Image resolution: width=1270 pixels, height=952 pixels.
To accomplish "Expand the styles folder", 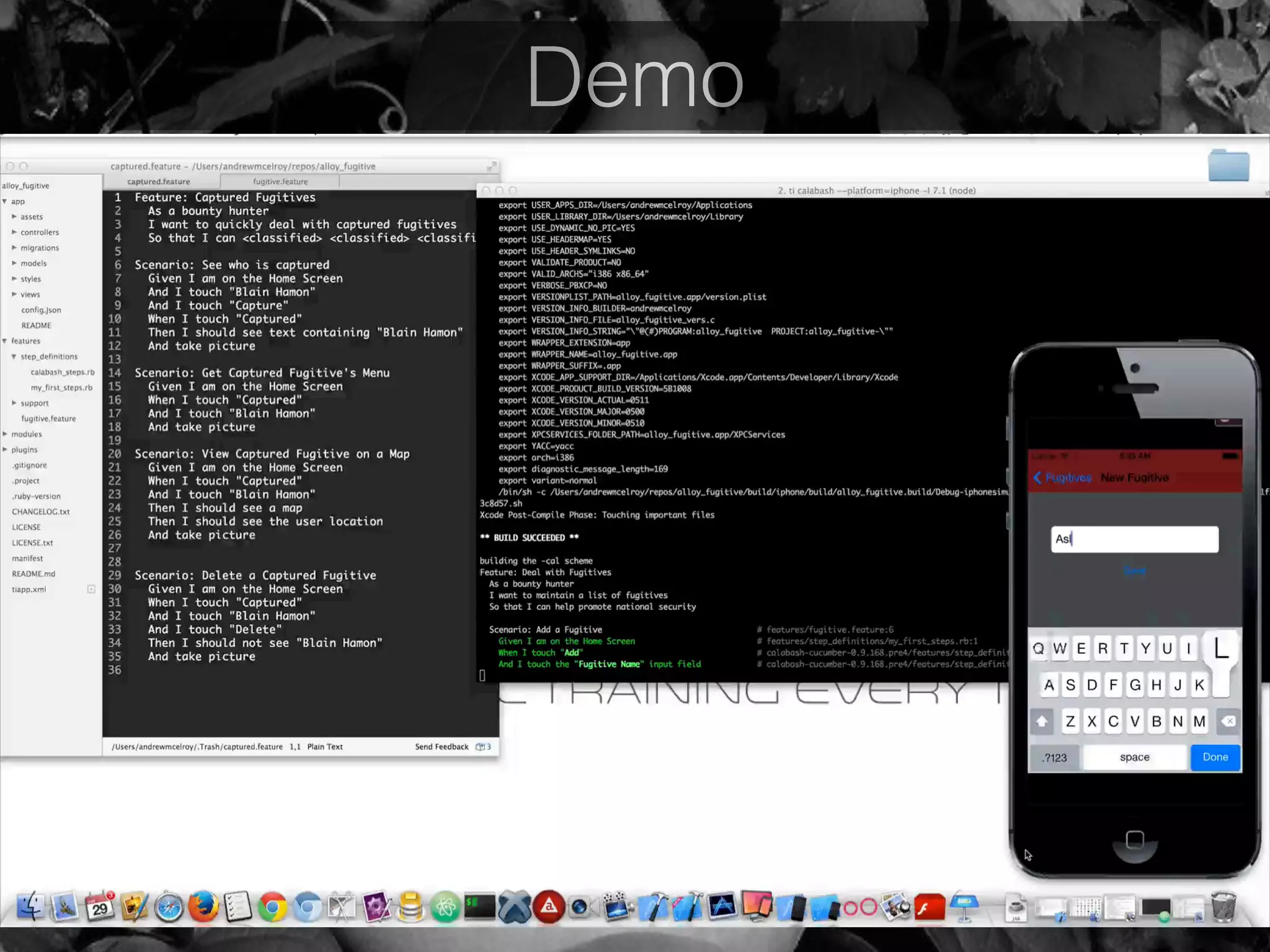I will point(14,279).
